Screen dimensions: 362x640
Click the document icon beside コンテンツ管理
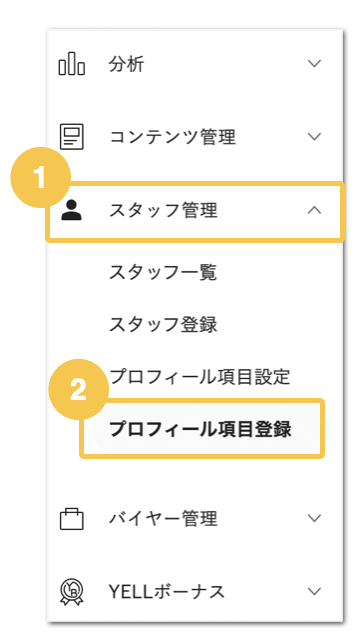point(71,136)
